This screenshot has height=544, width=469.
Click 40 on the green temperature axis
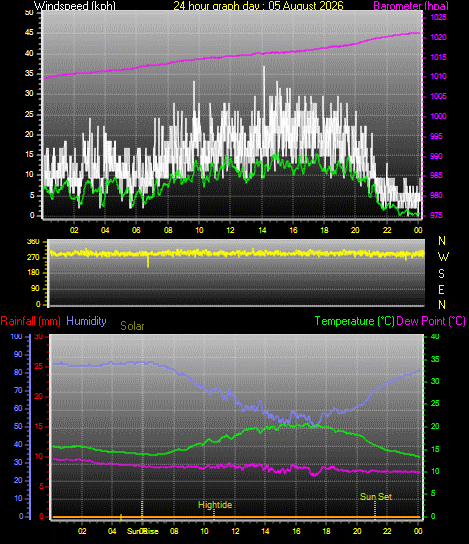435,337
